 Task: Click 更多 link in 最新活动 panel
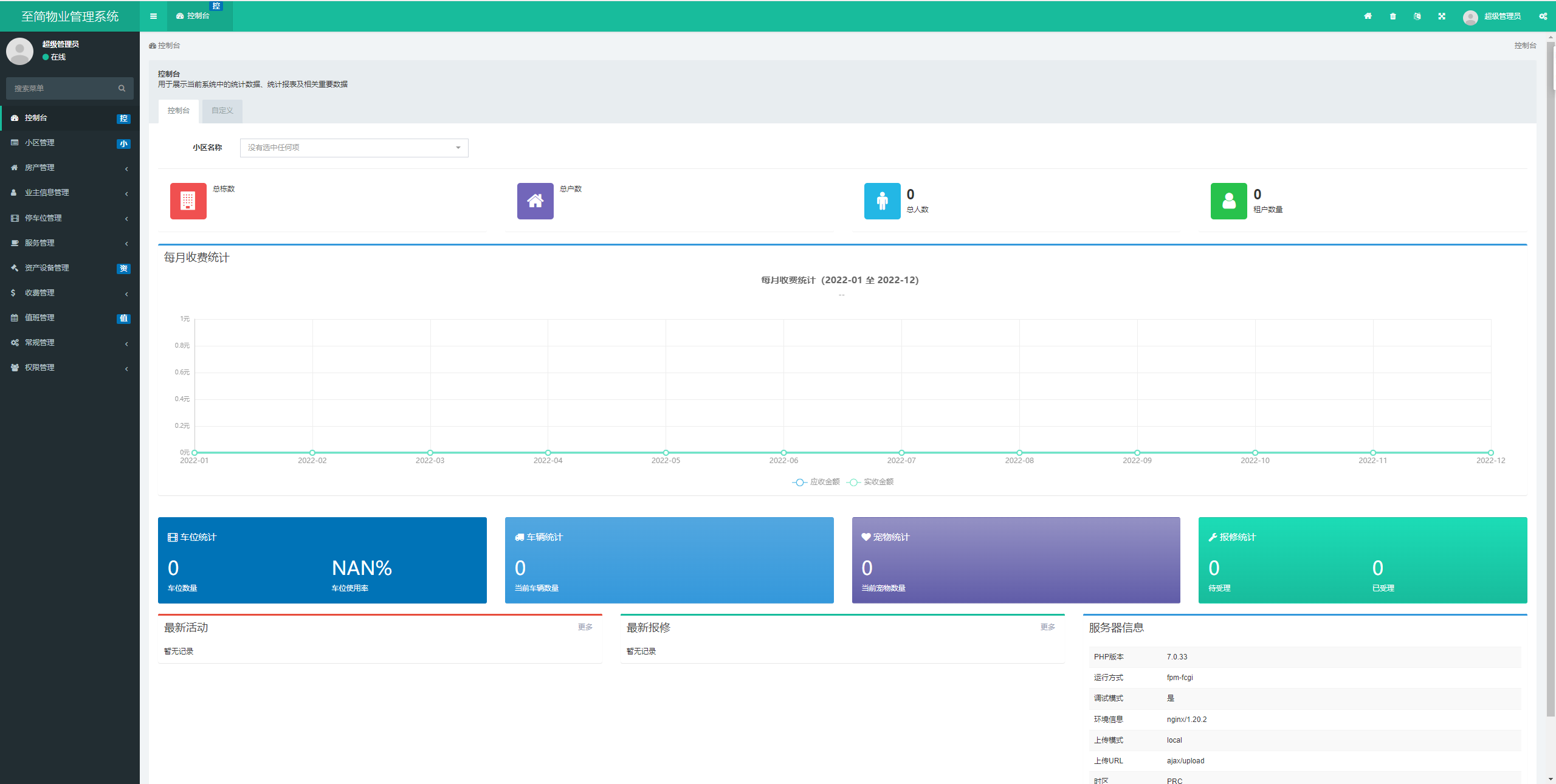[585, 627]
